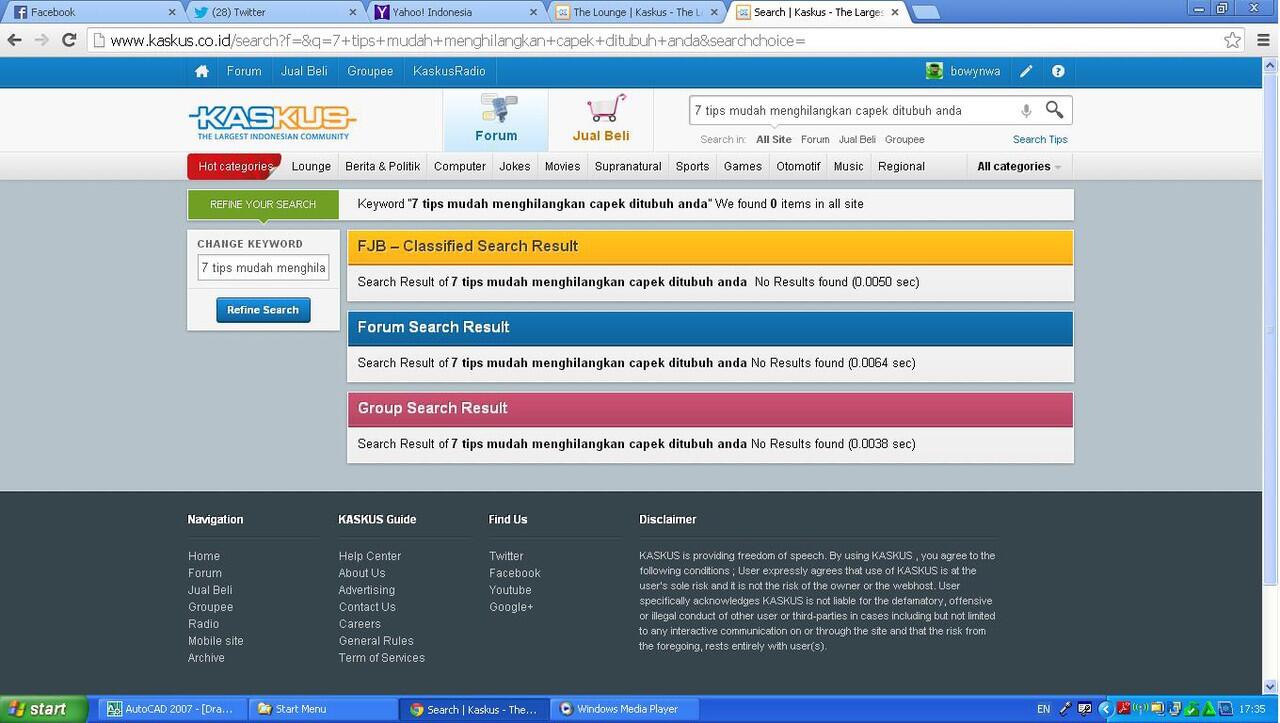Click the KASKUS logo
The width and height of the screenshot is (1280, 723).
coord(272,123)
